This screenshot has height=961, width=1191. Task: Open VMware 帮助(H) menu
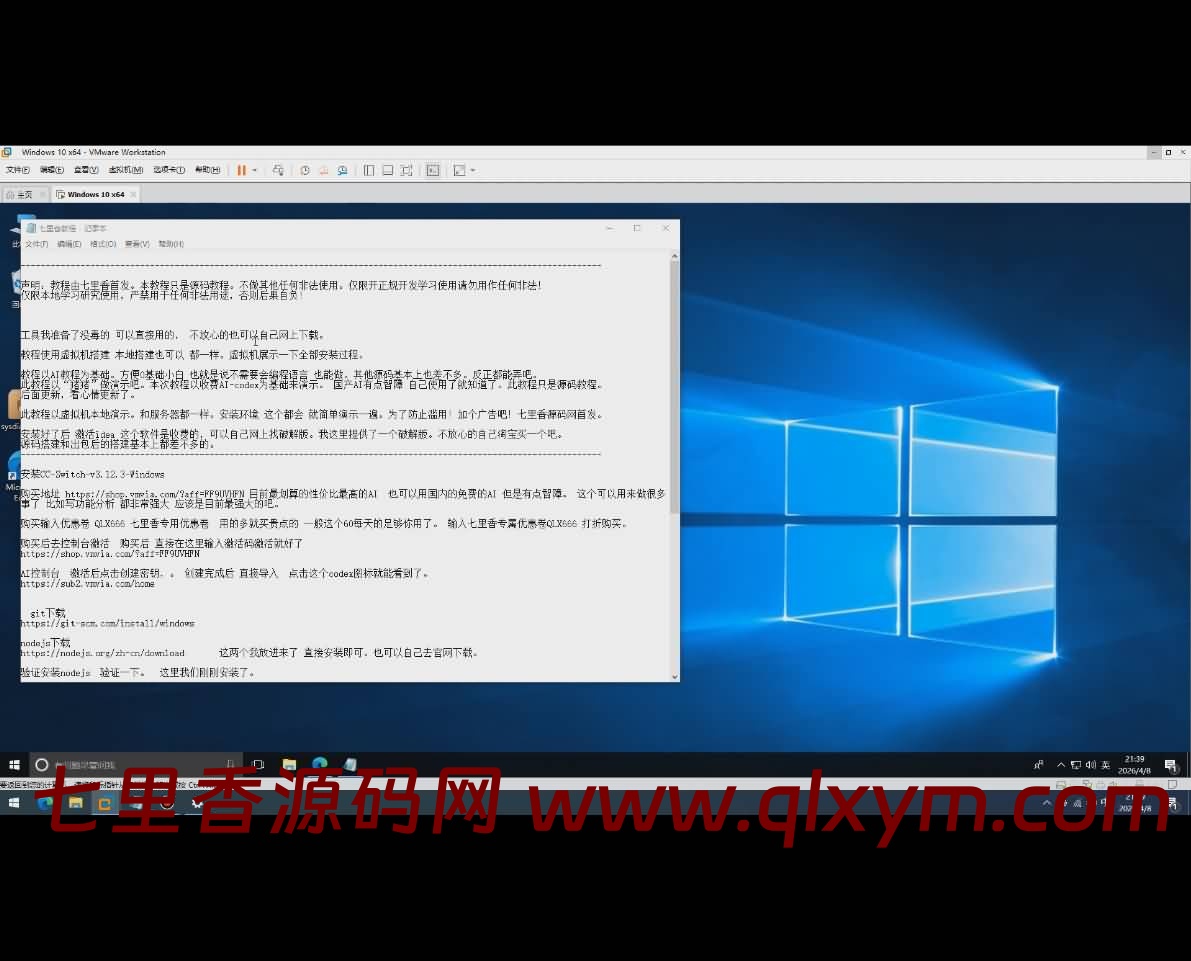[x=207, y=170]
